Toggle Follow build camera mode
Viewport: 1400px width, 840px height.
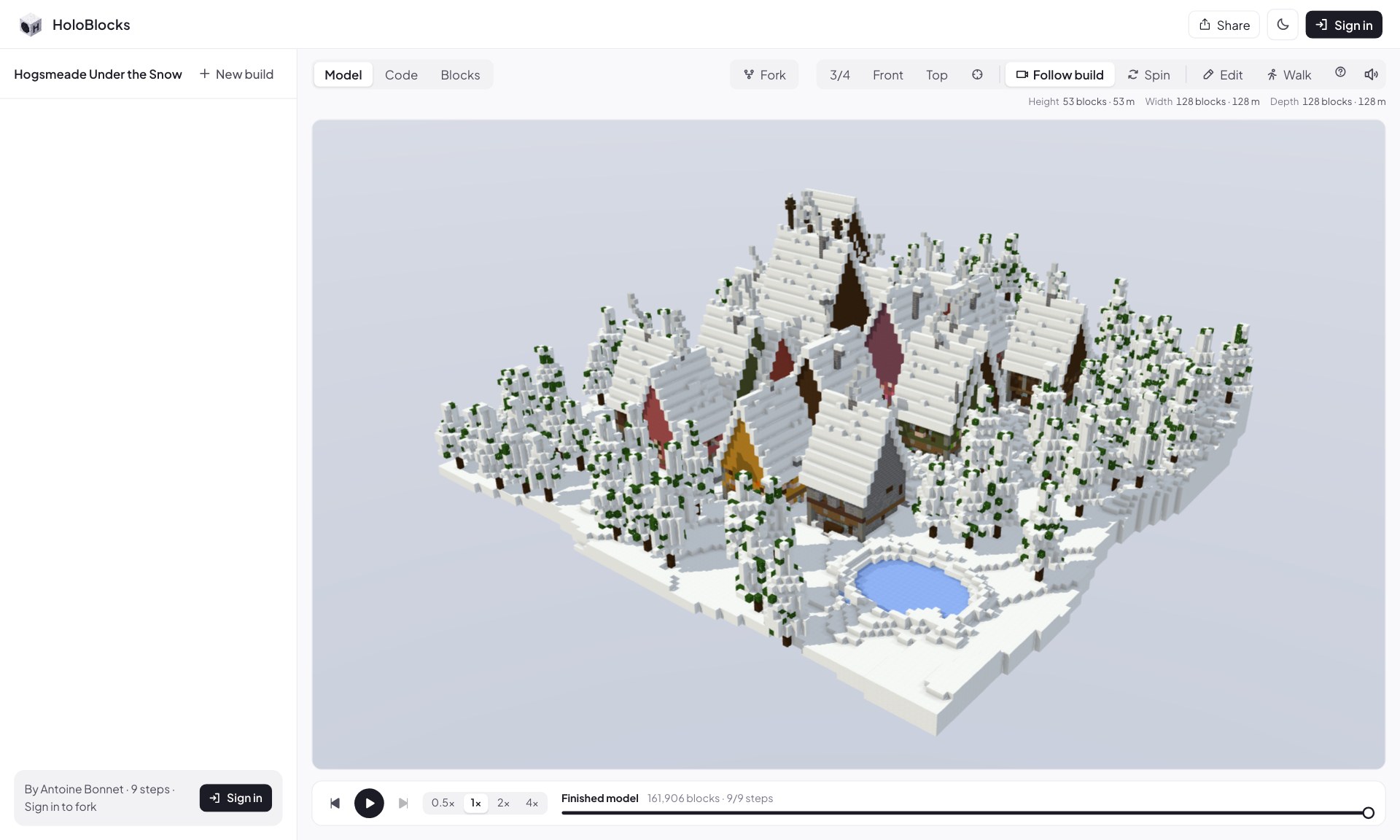[x=1059, y=74]
